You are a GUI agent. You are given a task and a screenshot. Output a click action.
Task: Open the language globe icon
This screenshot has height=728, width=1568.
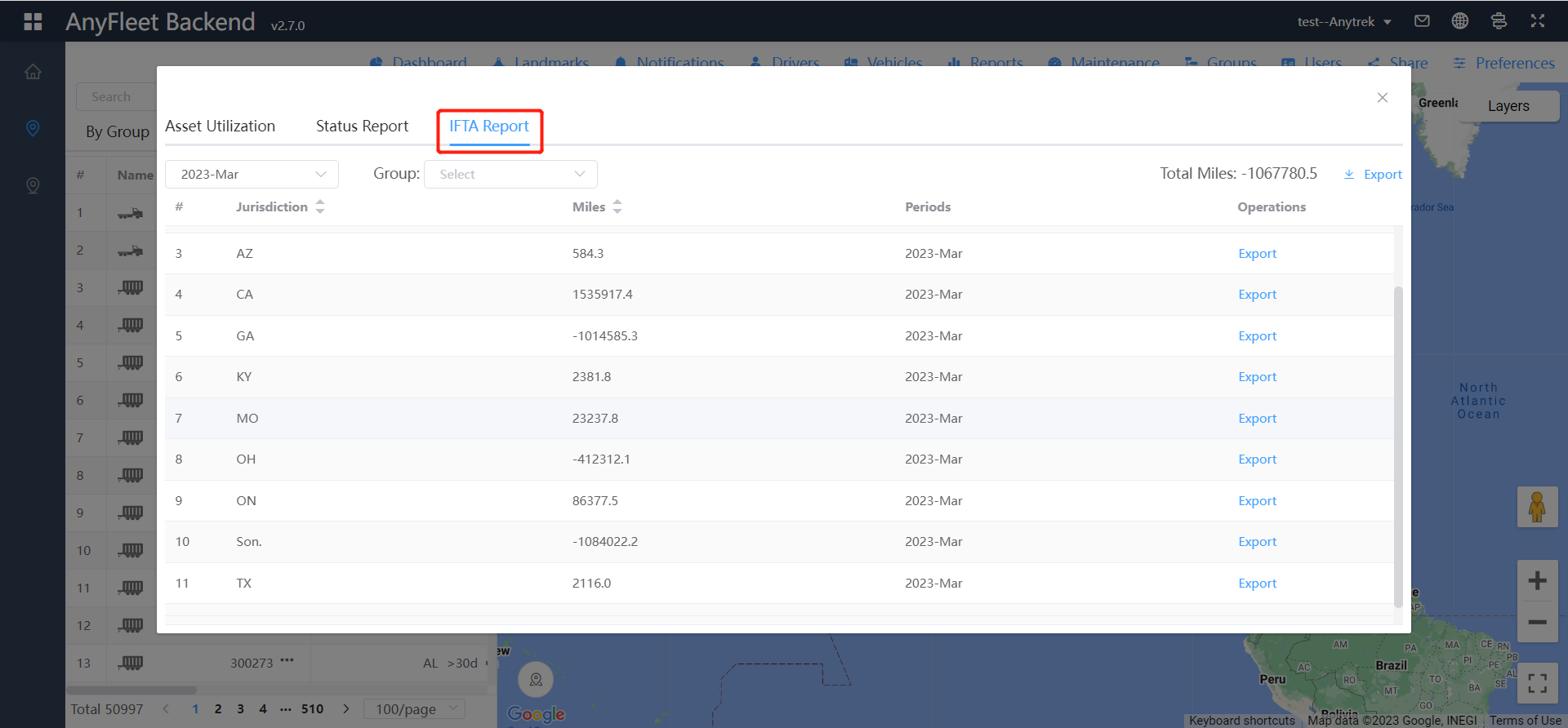coord(1460,21)
